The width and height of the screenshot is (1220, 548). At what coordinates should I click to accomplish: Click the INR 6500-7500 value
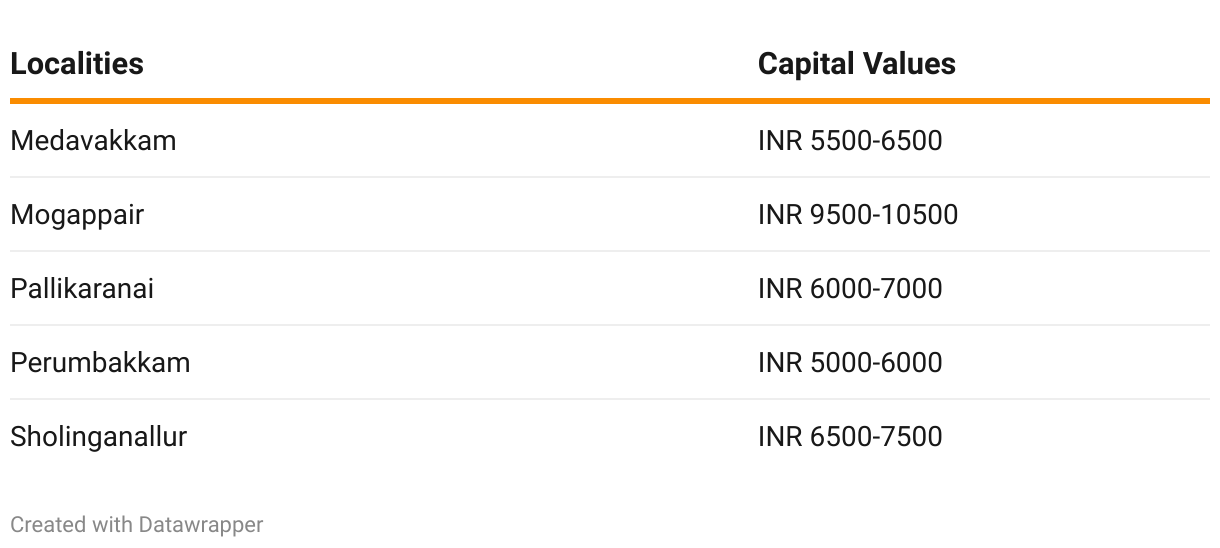[x=849, y=437]
